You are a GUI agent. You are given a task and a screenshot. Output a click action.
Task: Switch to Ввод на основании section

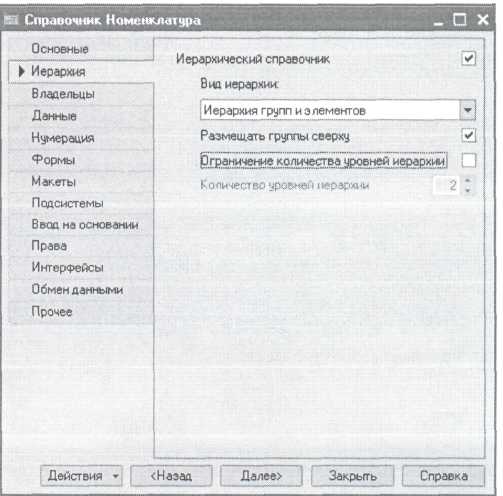coord(85,225)
